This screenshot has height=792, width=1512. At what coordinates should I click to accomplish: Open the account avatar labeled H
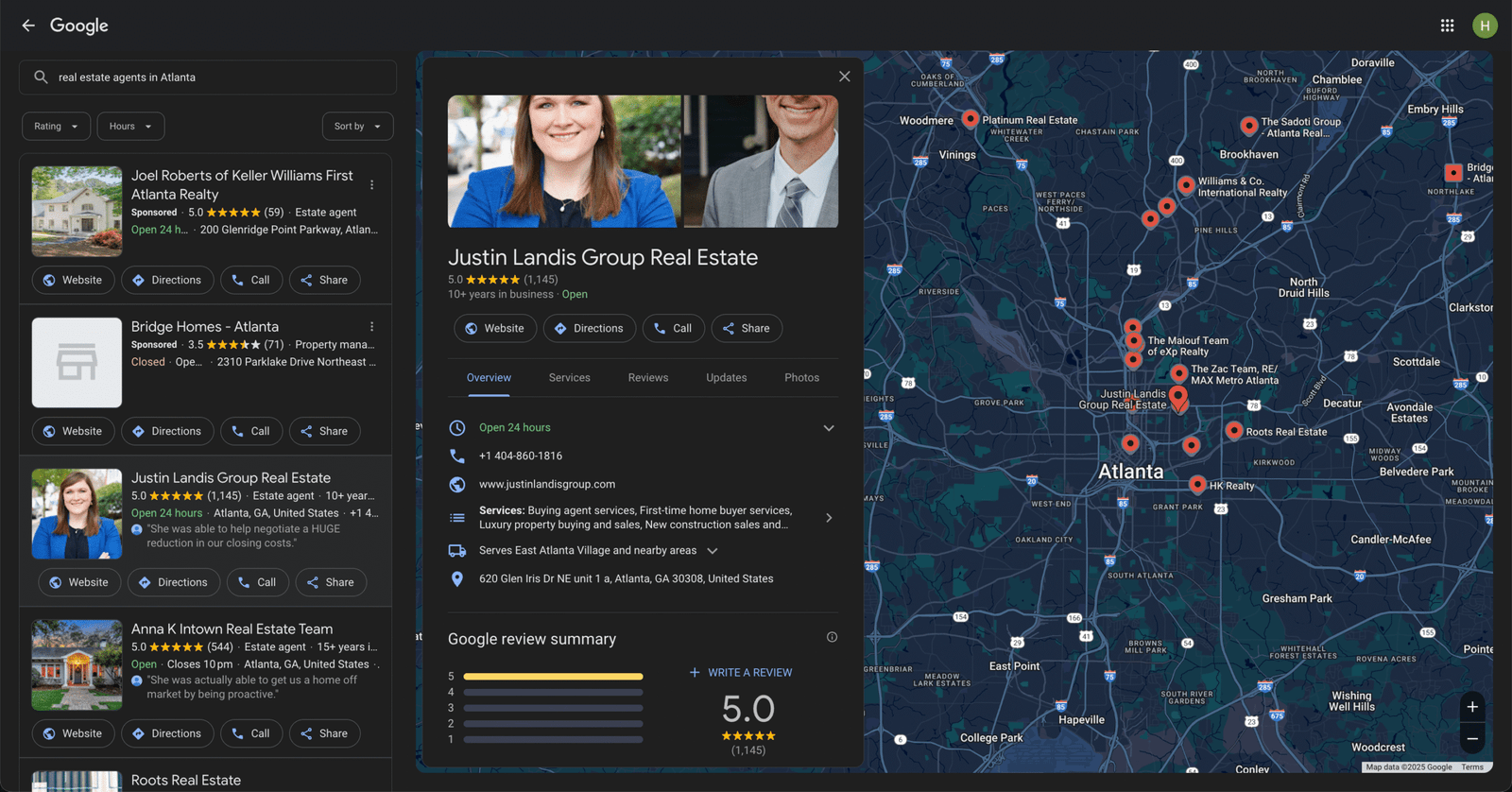pos(1485,26)
